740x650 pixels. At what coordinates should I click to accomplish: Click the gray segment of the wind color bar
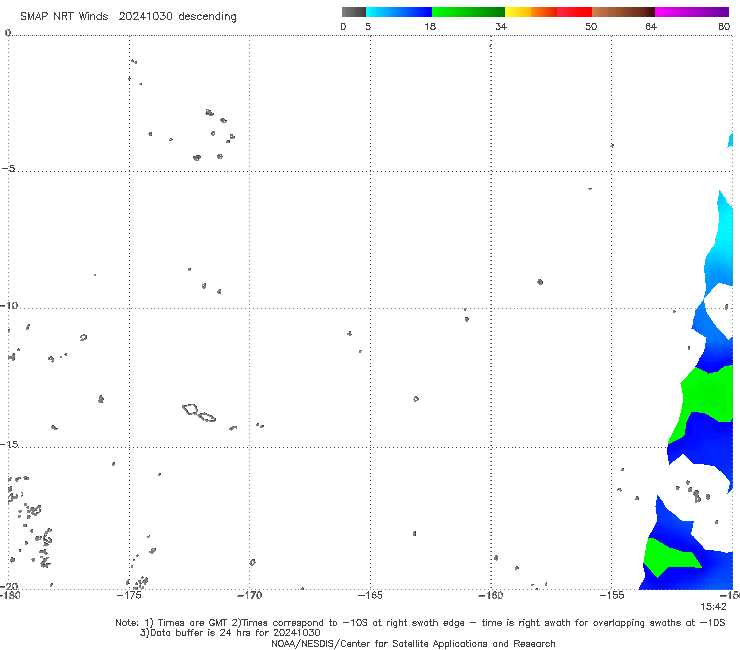click(353, 12)
